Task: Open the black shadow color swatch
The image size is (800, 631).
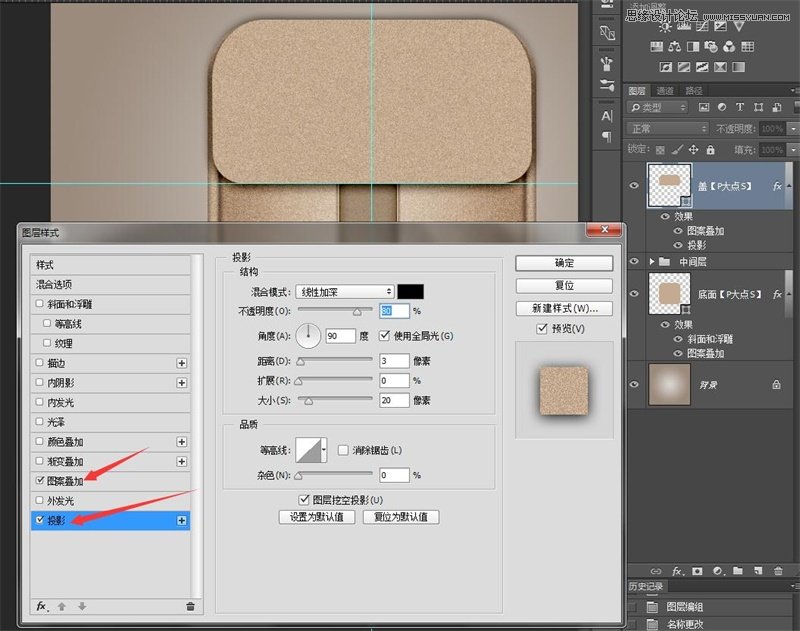Action: 410,292
